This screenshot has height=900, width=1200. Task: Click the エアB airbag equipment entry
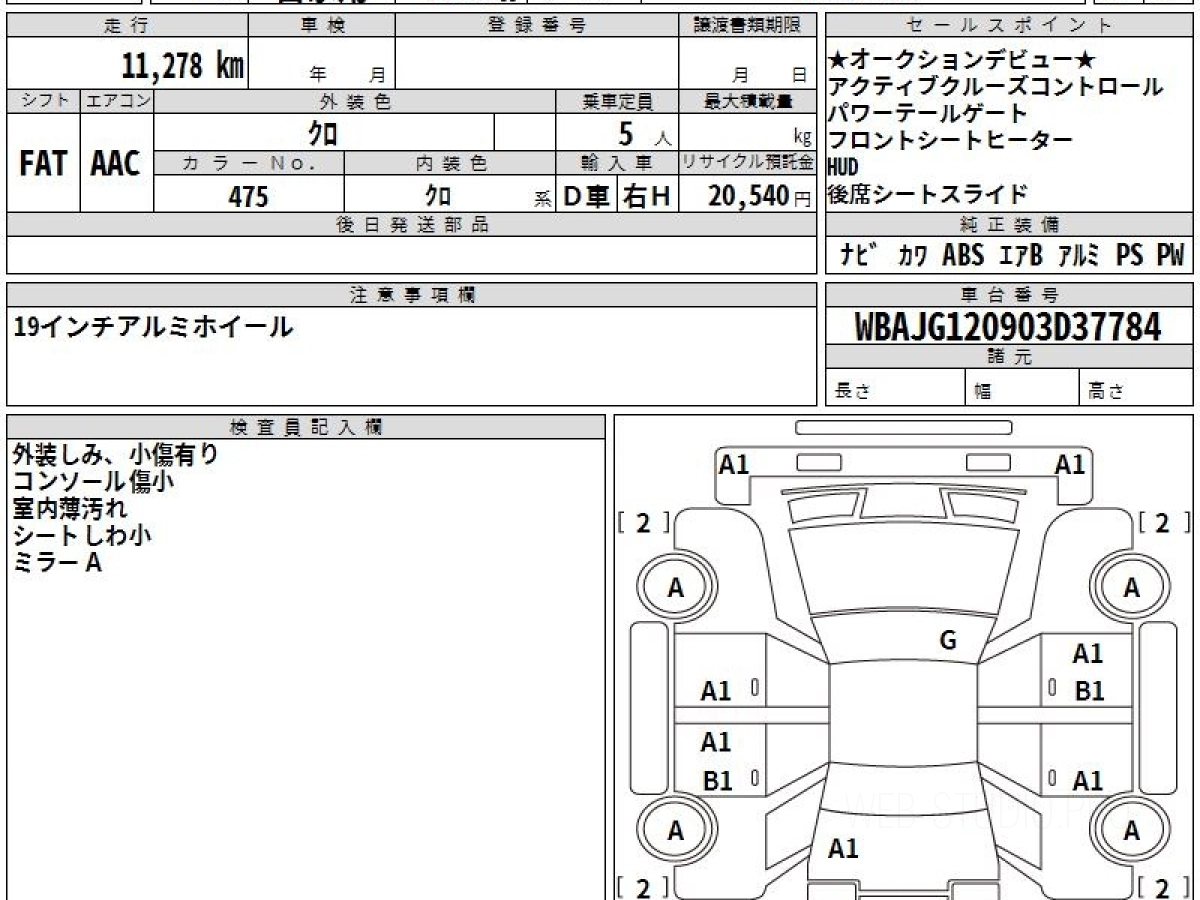click(1022, 255)
